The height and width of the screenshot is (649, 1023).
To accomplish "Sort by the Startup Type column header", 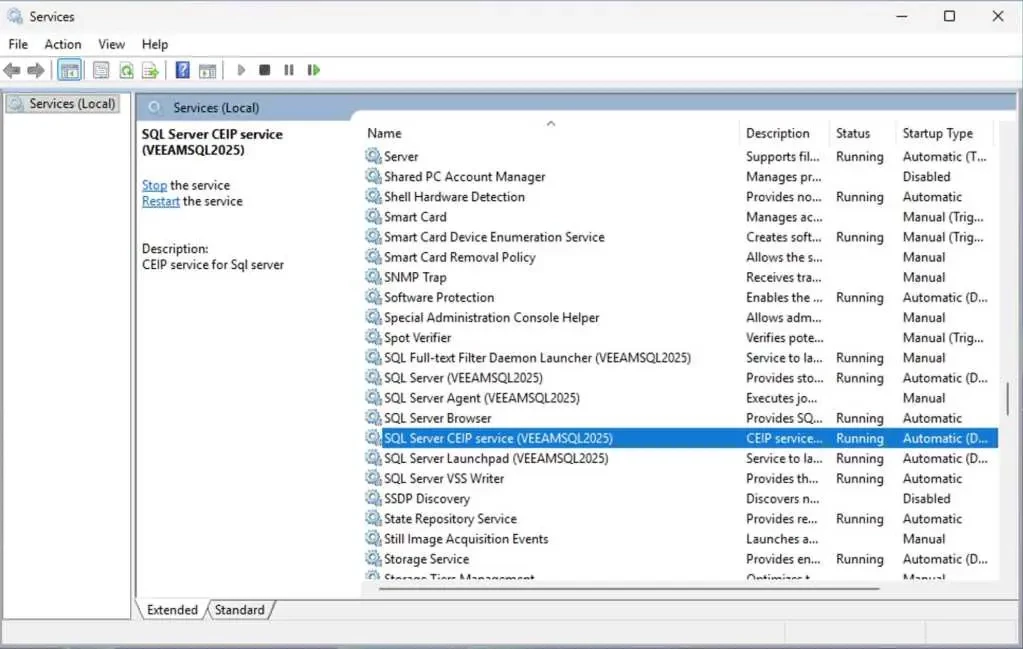I will tap(945, 133).
